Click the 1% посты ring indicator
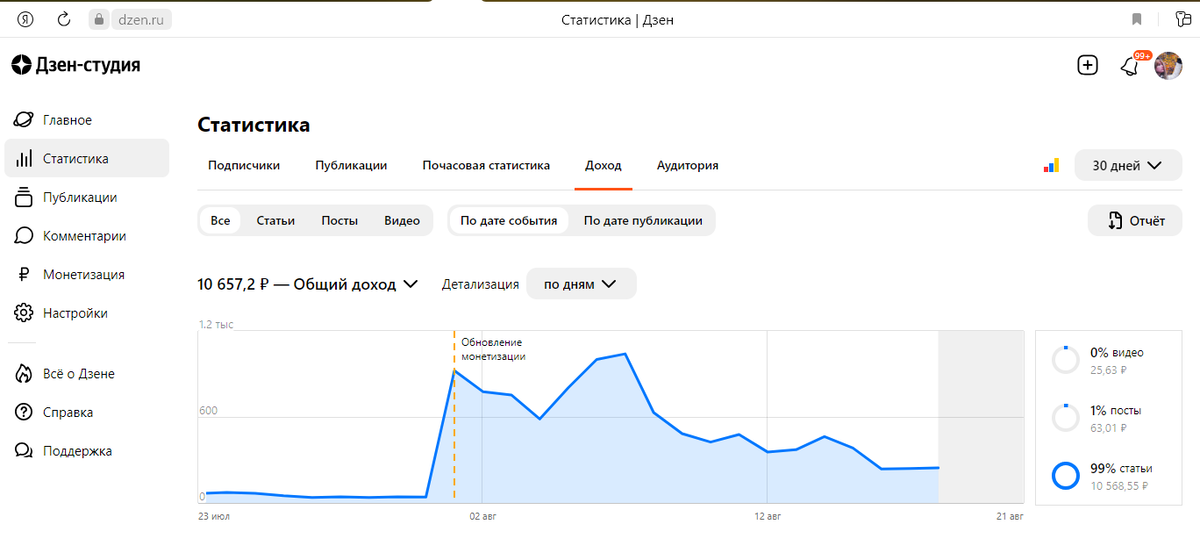Screen dimensions: 1200x553 (x=1066, y=417)
